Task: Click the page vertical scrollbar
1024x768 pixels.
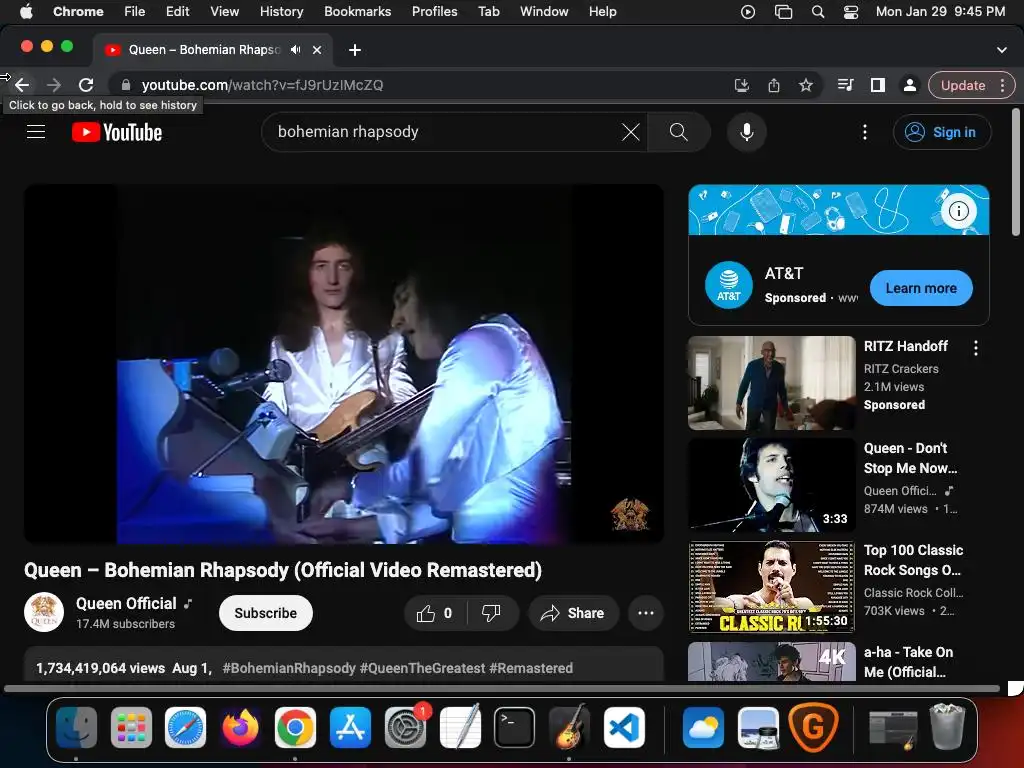Action: [1016, 173]
